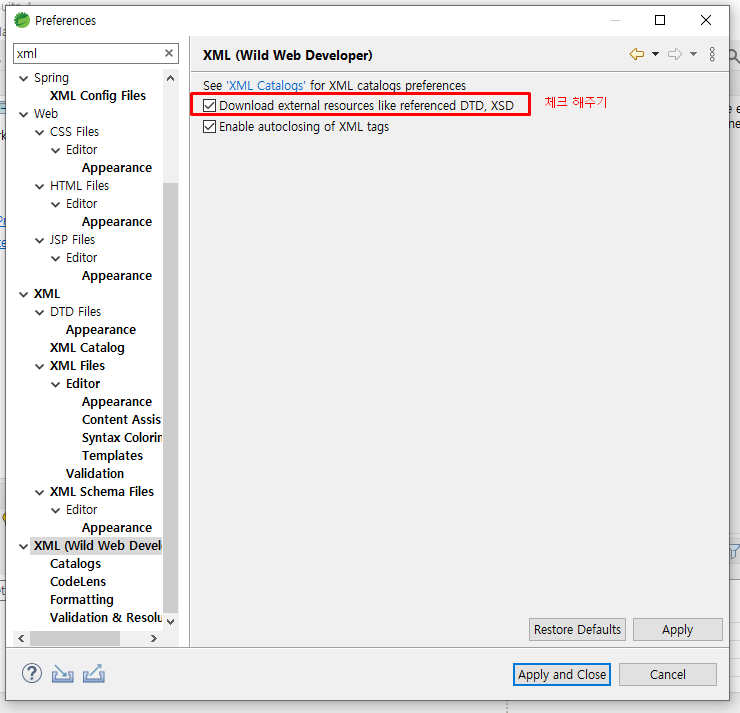Click tree scroll down arrow
This screenshot has width=740, height=713.
pos(170,621)
